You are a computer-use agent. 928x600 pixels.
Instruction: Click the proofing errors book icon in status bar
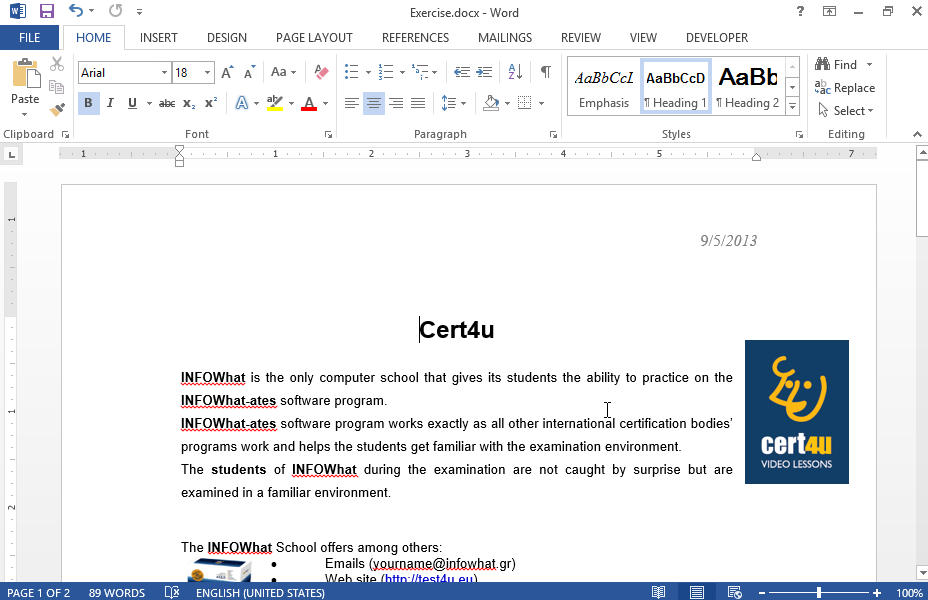click(x=172, y=592)
